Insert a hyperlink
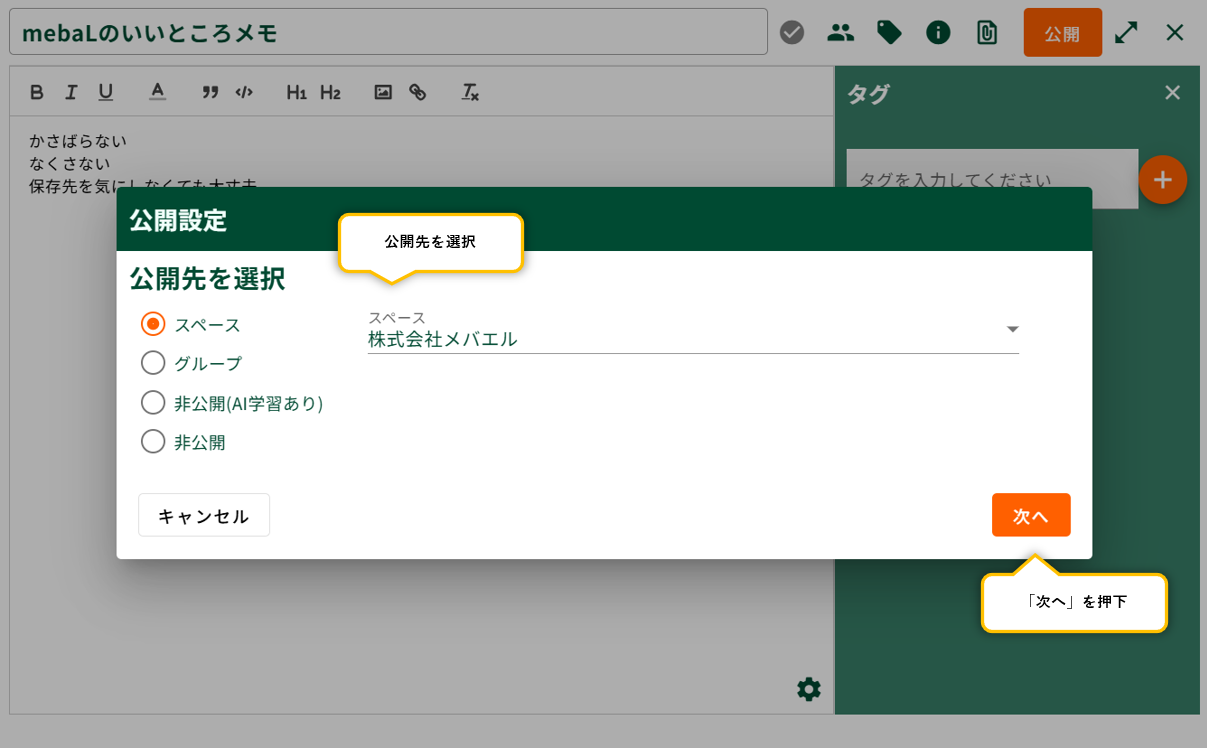The image size is (1207, 748). tap(418, 93)
